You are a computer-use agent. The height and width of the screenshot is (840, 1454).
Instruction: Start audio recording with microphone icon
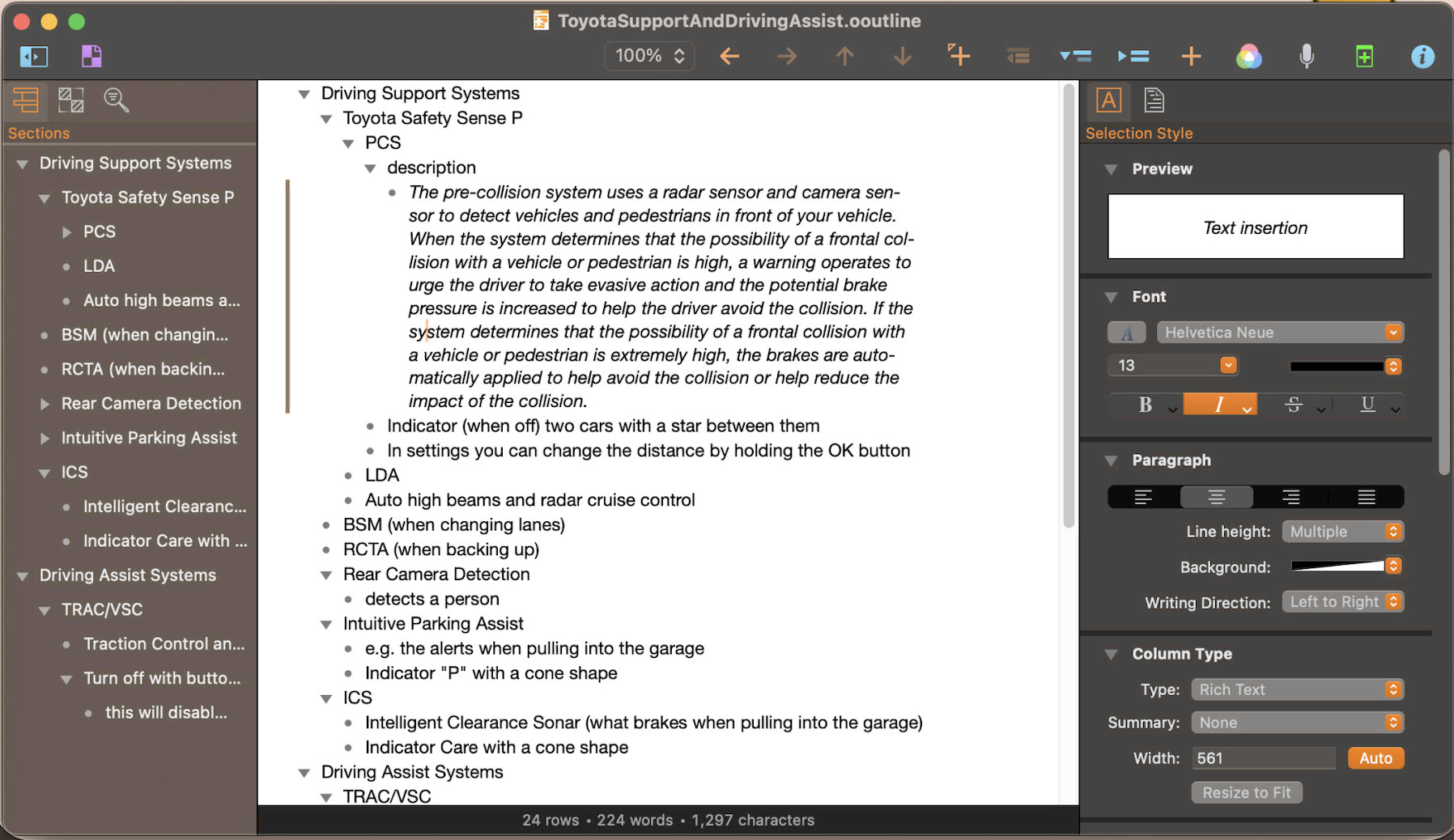tap(1306, 56)
